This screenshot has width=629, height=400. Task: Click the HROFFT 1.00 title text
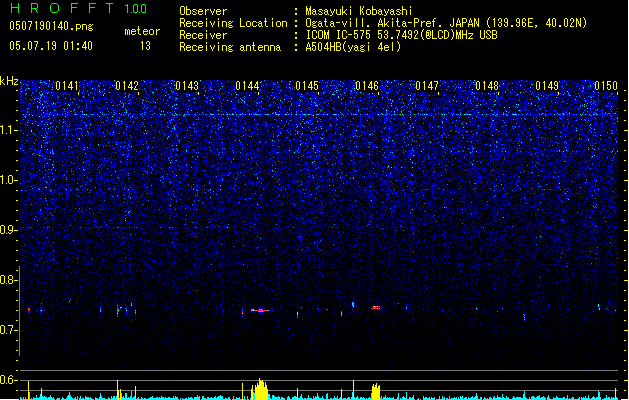click(x=79, y=8)
